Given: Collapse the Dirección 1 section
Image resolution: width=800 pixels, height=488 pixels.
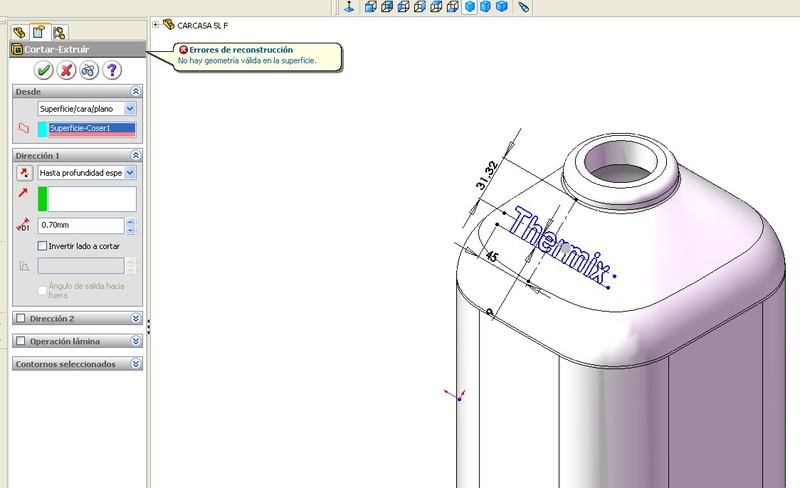Looking at the screenshot, I should point(135,155).
